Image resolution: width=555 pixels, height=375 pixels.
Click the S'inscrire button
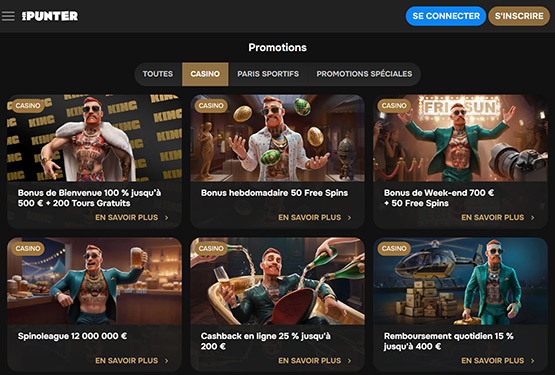pos(519,16)
